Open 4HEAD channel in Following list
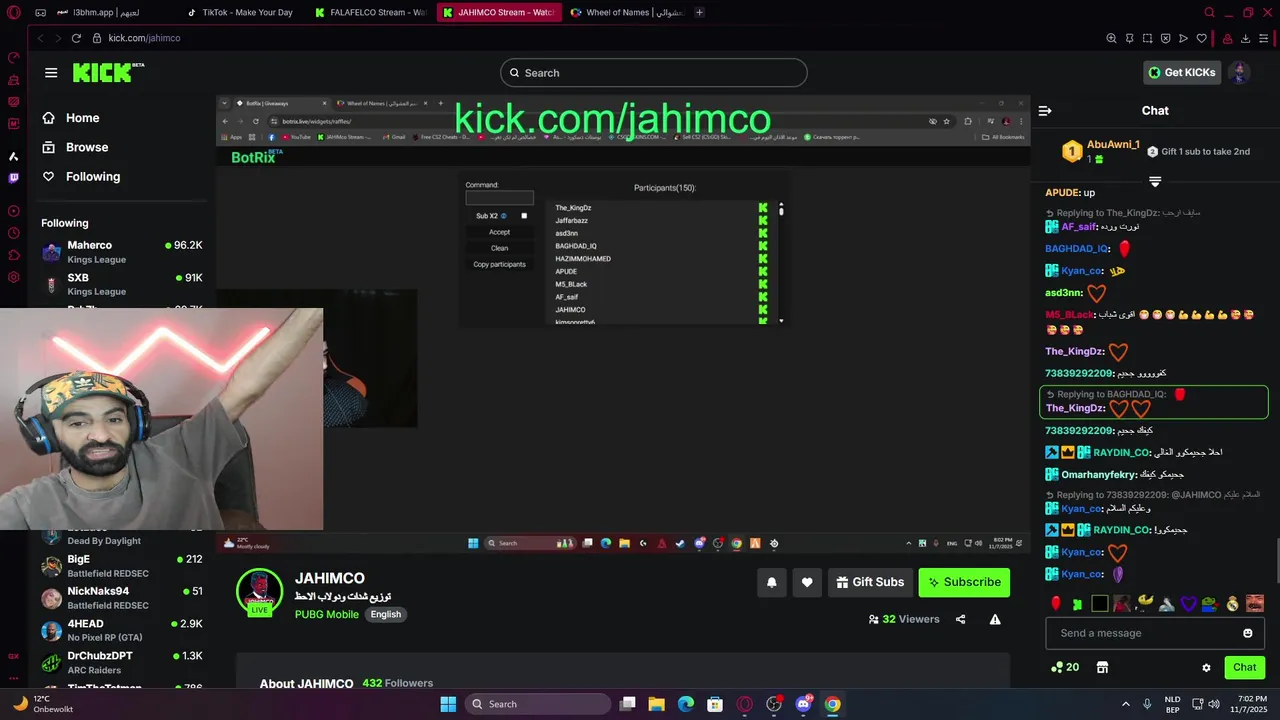 point(121,630)
